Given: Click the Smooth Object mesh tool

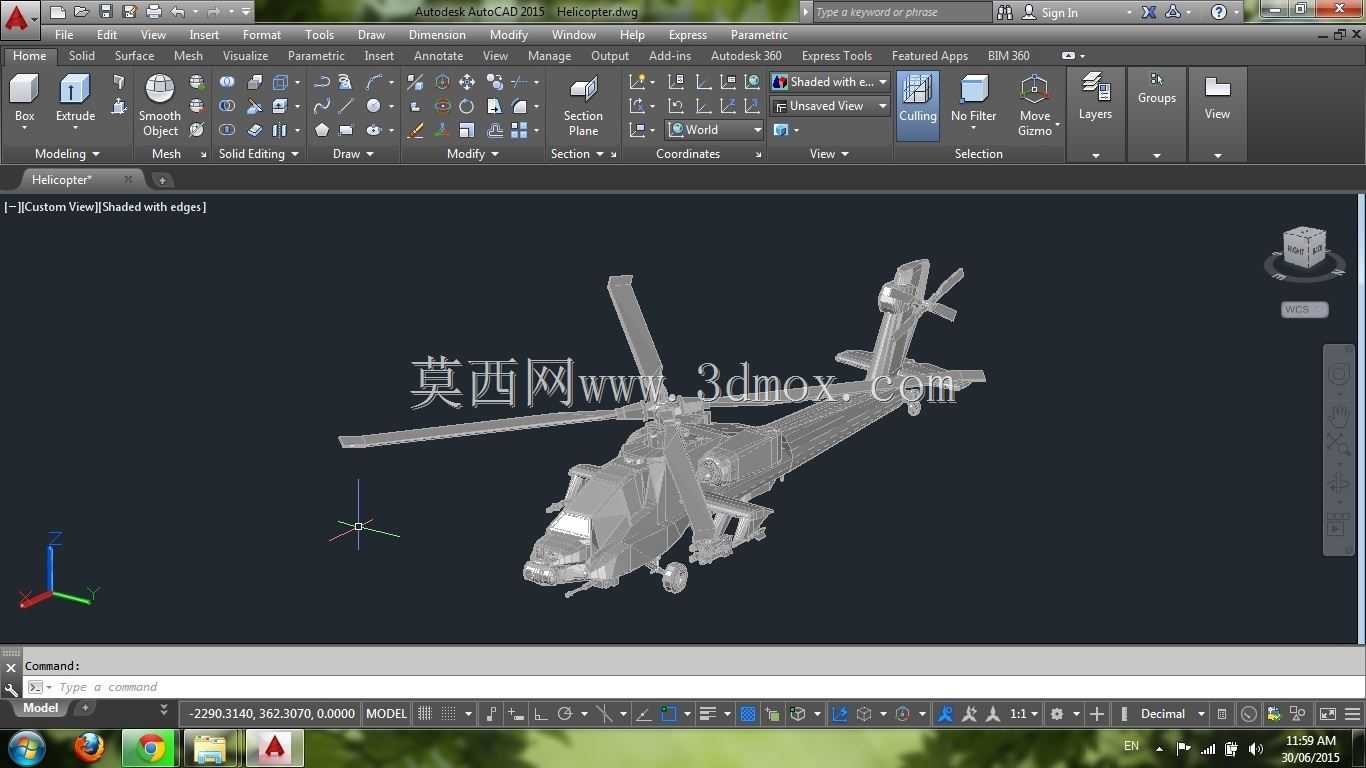Looking at the screenshot, I should [x=160, y=105].
